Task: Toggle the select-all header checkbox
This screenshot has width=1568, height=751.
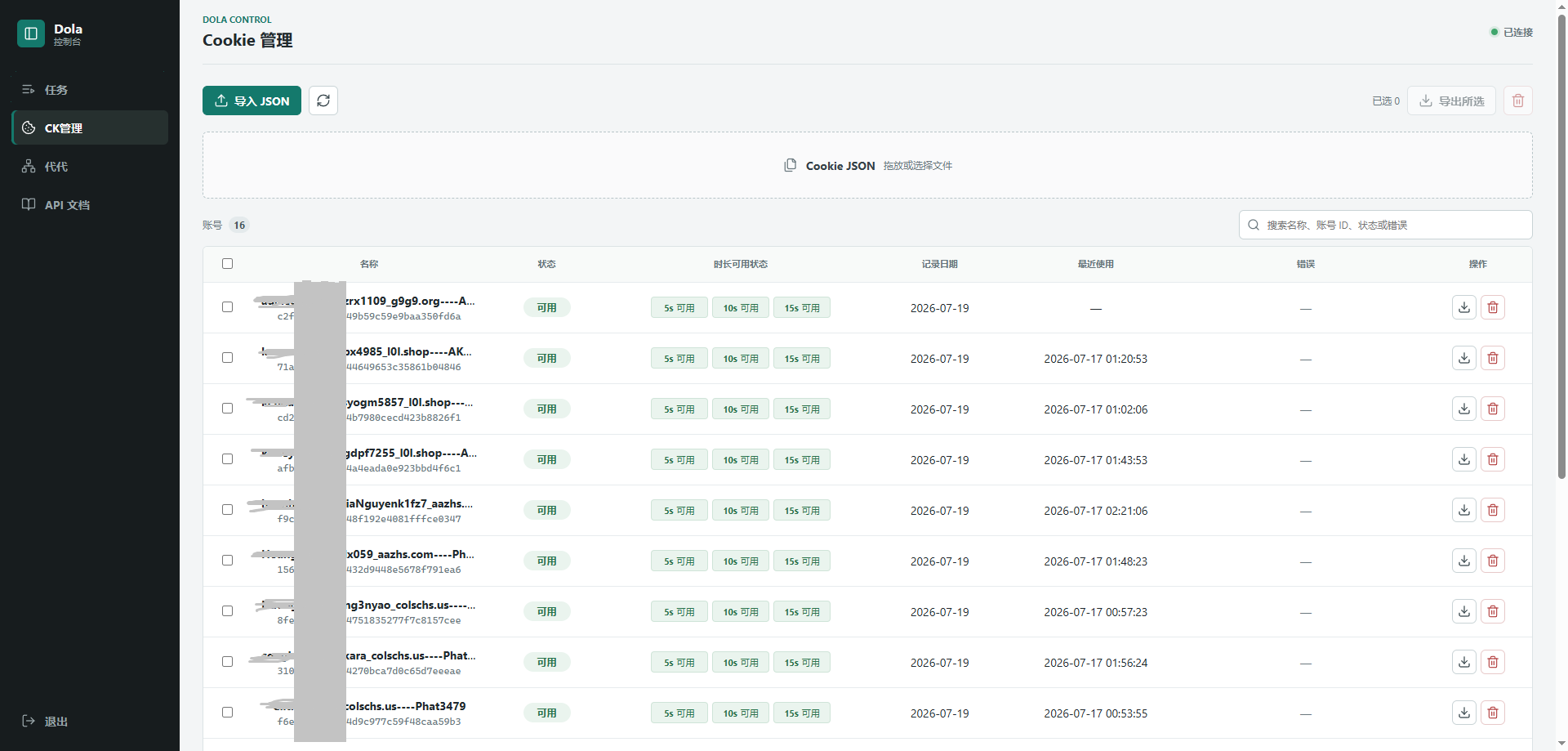Action: (227, 263)
